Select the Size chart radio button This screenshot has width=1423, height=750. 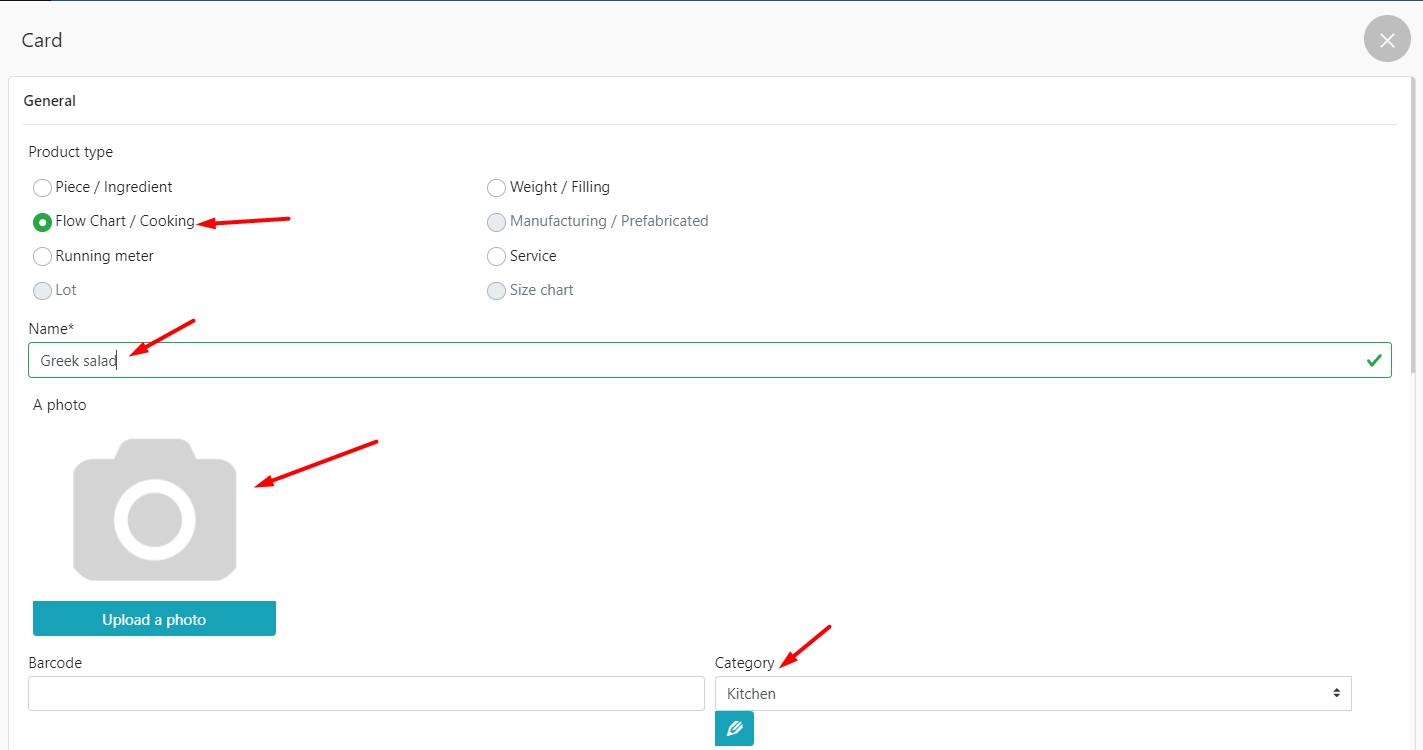pyautogui.click(x=496, y=291)
